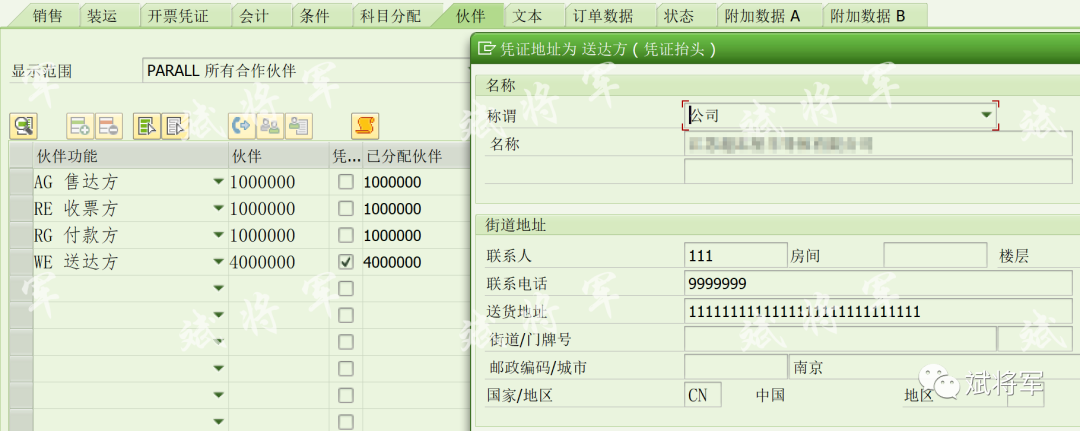1080x431 pixels.
Task: Open the dropdown in the second empty partner row
Action: coord(218,315)
